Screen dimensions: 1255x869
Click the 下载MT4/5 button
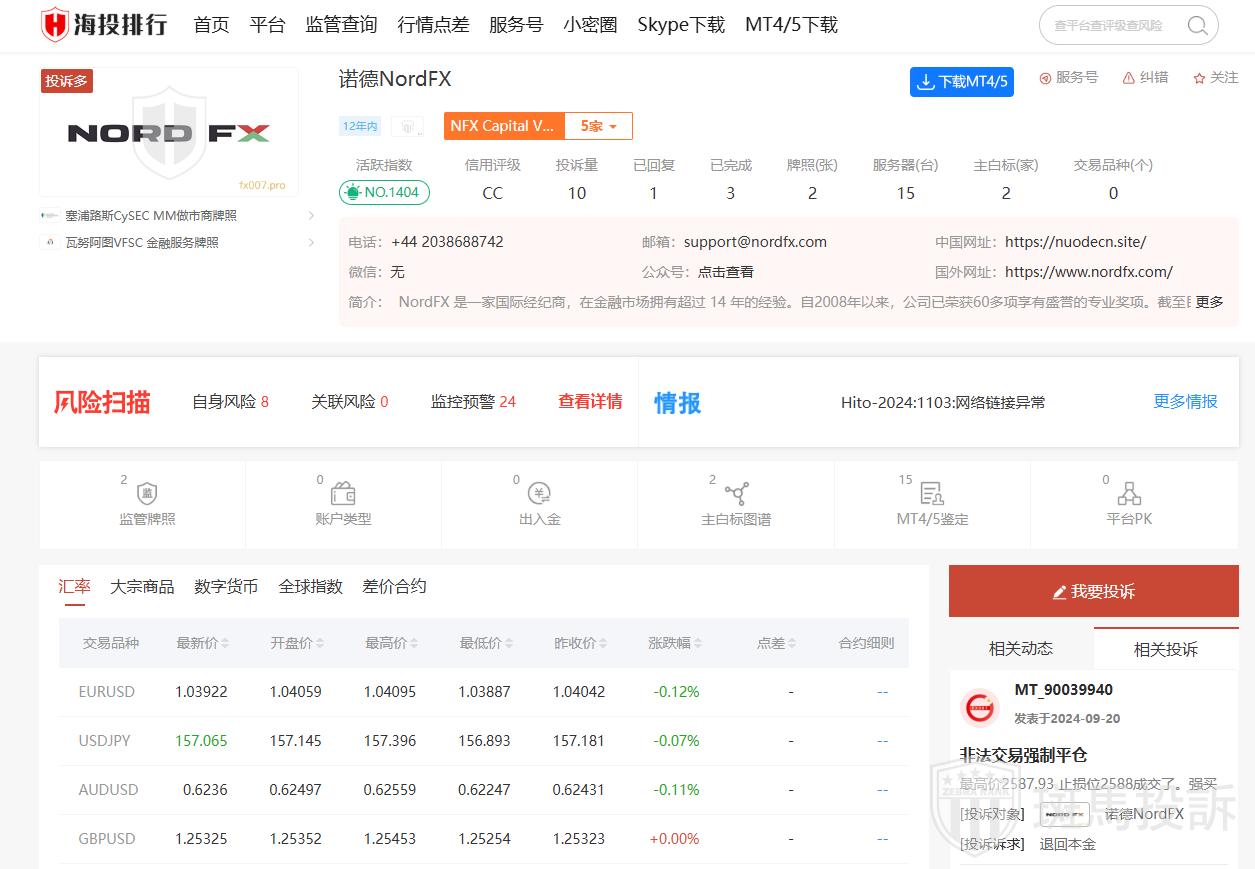(961, 82)
